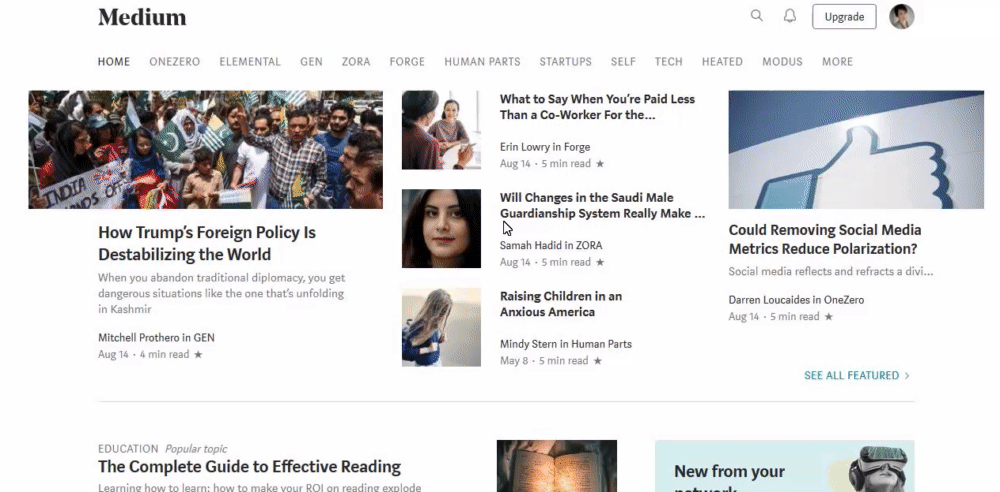Click SEE ALL FEATURED link
Viewport: 1000px width, 492px height.
pos(857,375)
